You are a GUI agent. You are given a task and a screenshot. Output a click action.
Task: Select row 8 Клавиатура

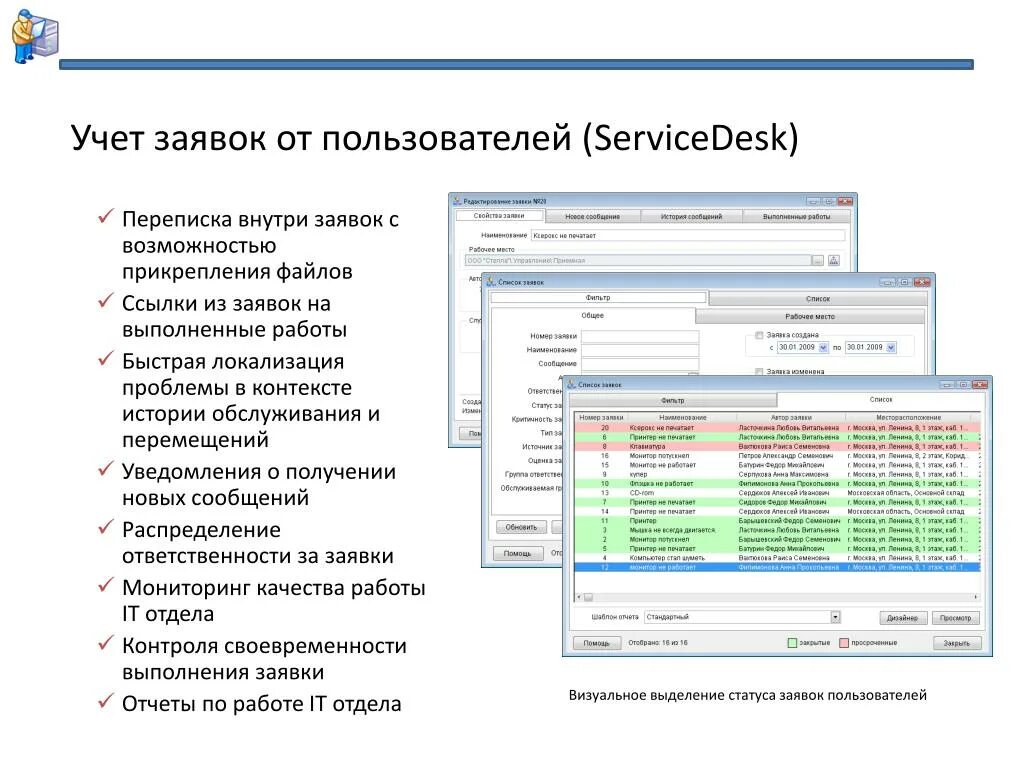pyautogui.click(x=777, y=447)
